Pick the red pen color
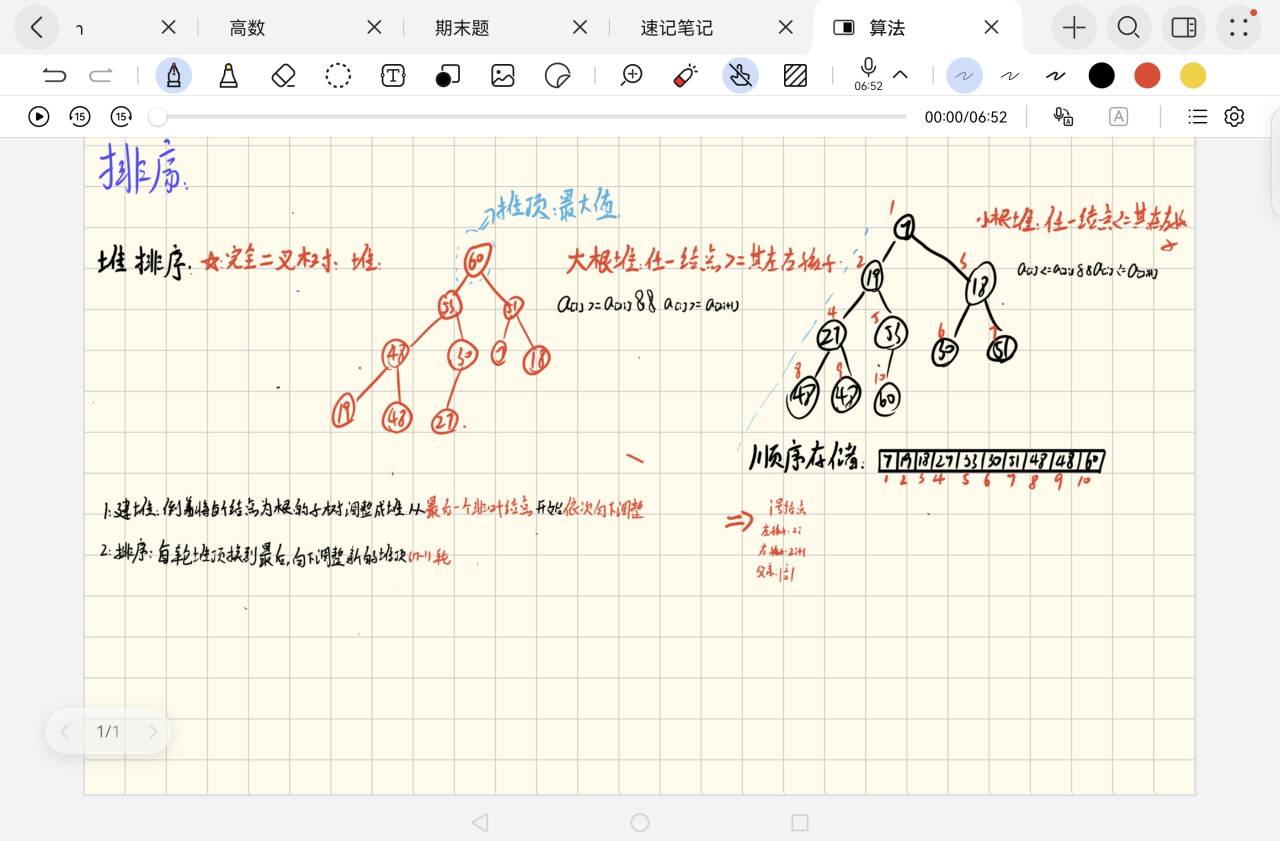The width and height of the screenshot is (1280, 841). [1147, 75]
